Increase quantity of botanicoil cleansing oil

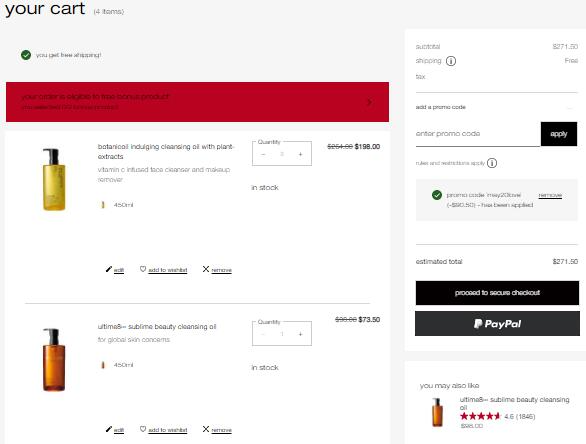pyautogui.click(x=300, y=154)
